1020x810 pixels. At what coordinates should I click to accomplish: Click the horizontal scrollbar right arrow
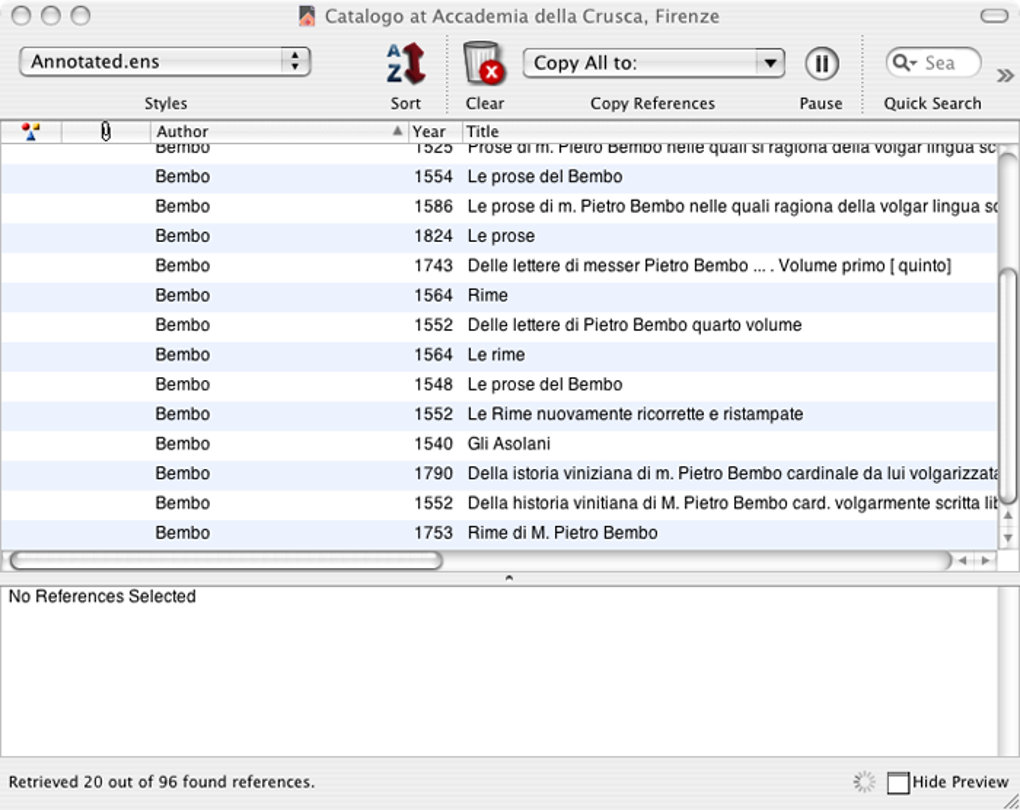(986, 561)
